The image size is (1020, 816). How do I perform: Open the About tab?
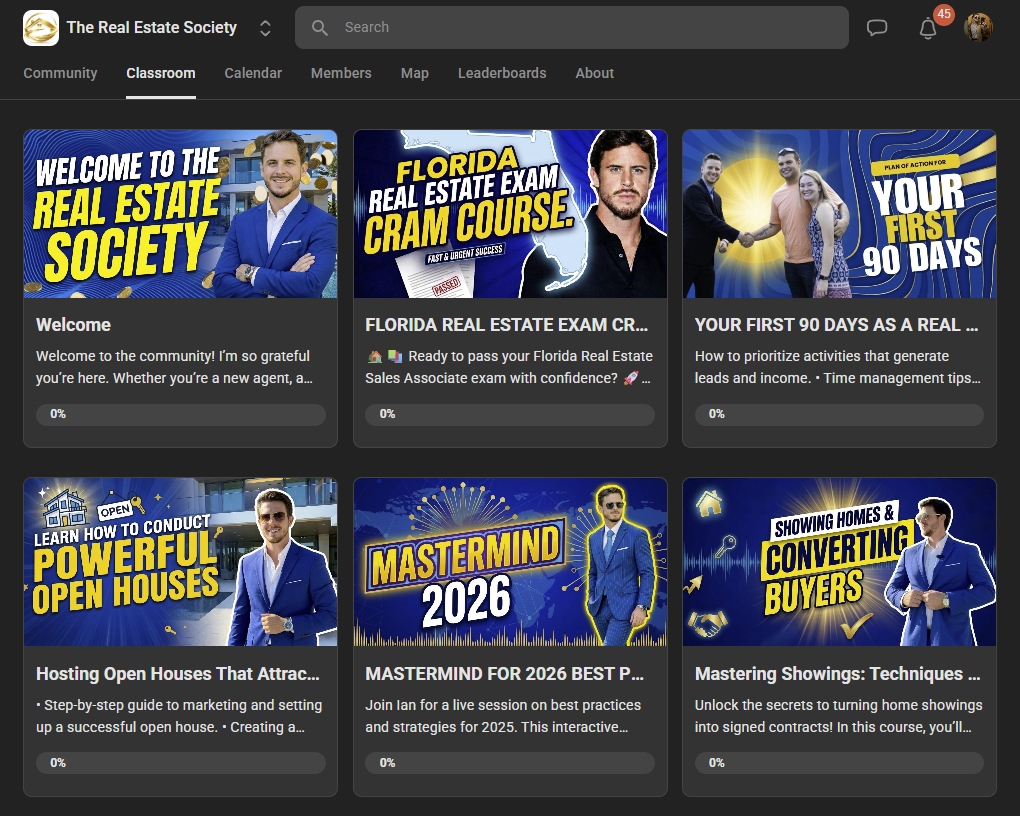(595, 73)
